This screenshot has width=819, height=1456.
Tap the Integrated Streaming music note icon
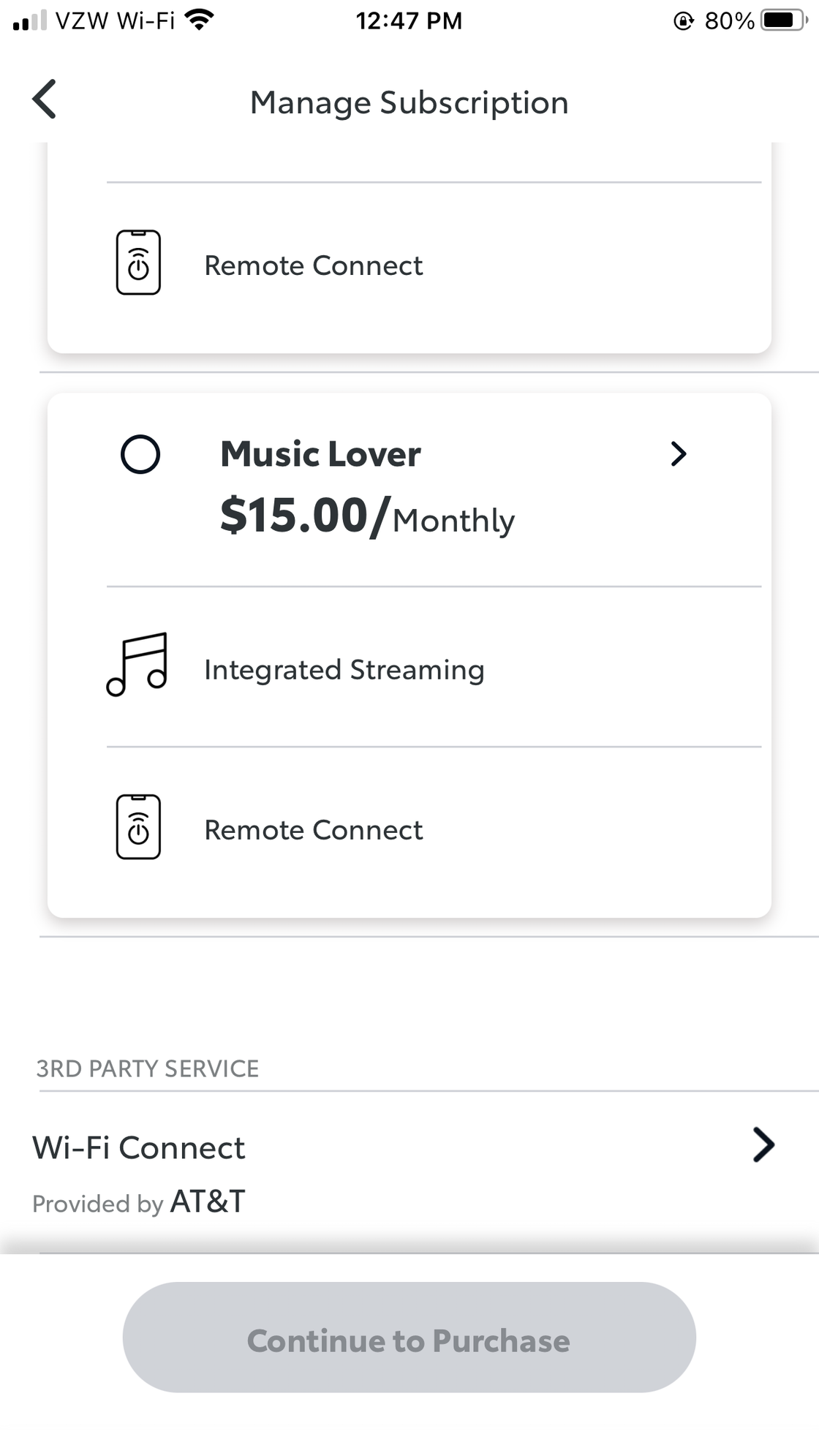[137, 664]
